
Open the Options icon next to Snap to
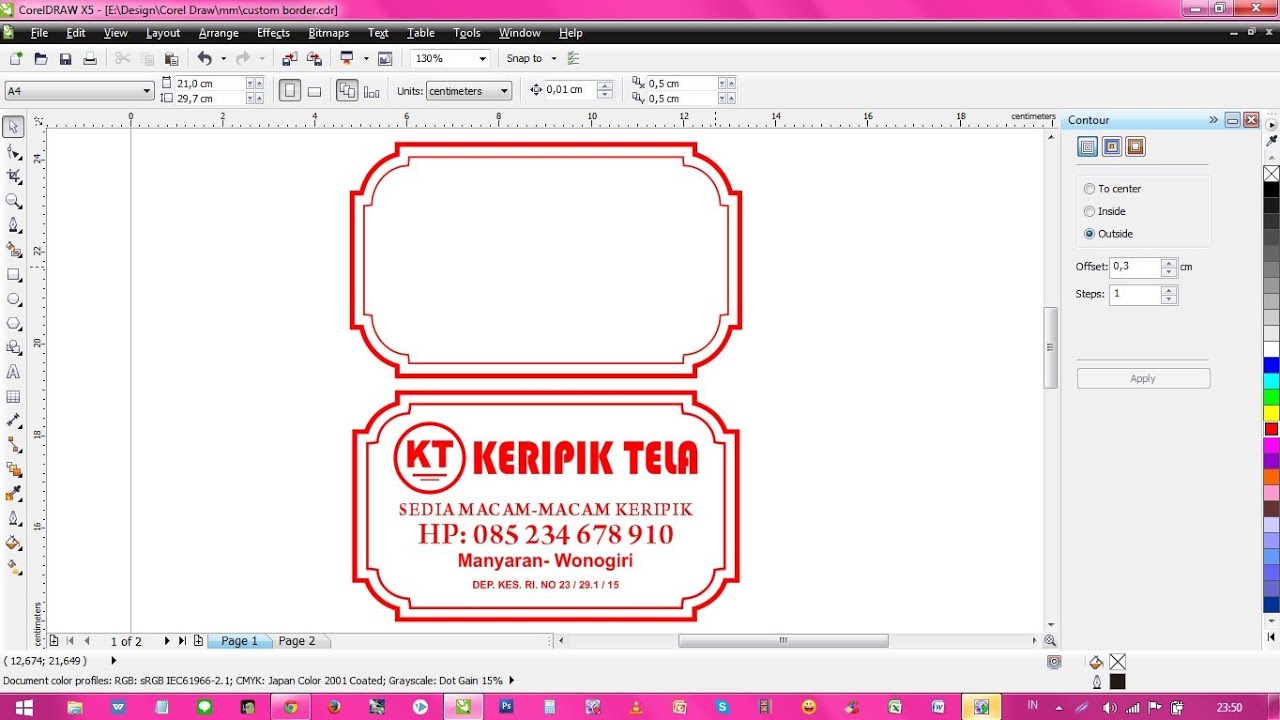pyautogui.click(x=573, y=59)
